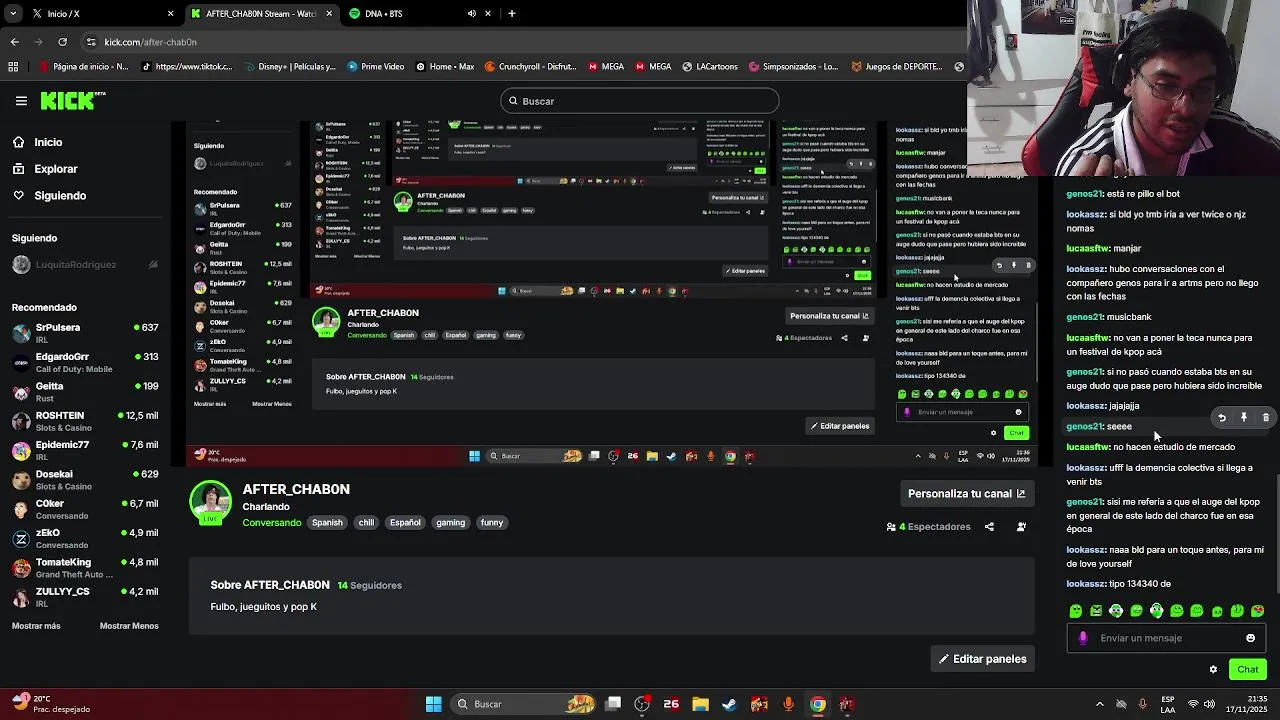The height and width of the screenshot is (720, 1280).
Task: Collapse list with Mostrar Menos
Action: point(129,626)
